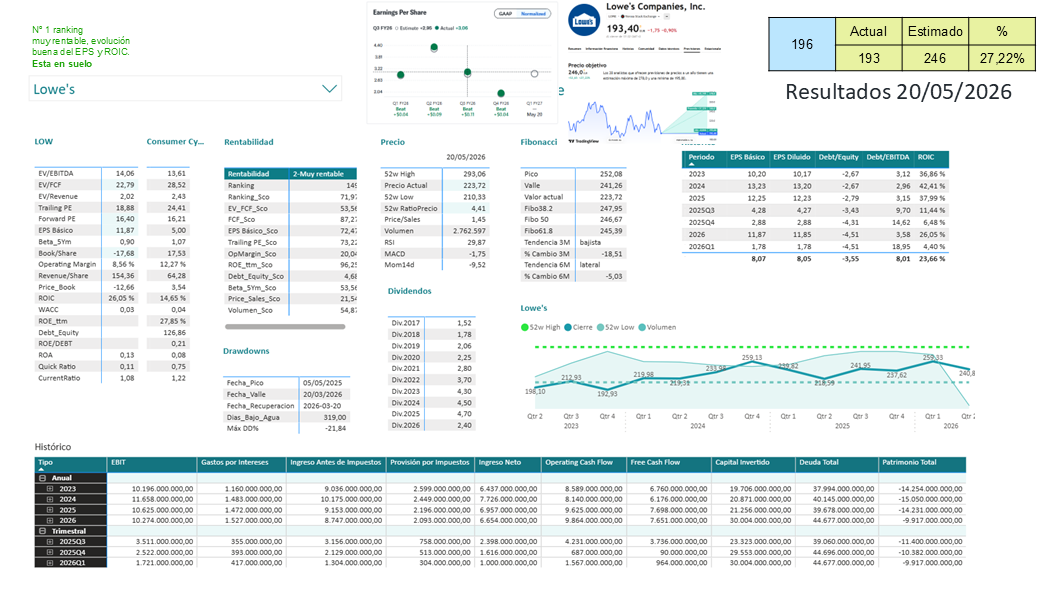Screen dimensions: 1058x595
Task: Click the RSI value 29,87
Action: pyautogui.click(x=476, y=242)
